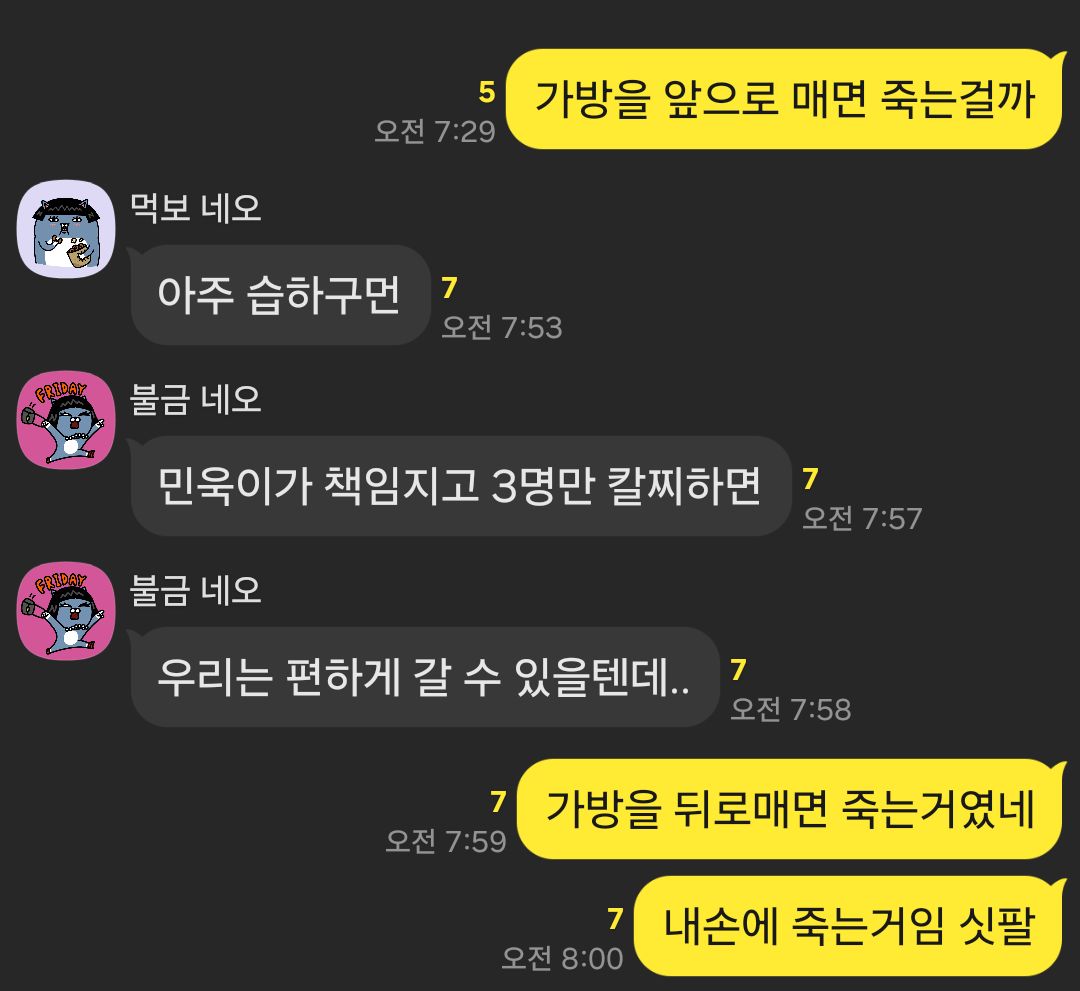This screenshot has height=991, width=1080.
Task: Tap yellow bubble 가방을 뒤로매면 죽는거였네
Action: 791,809
